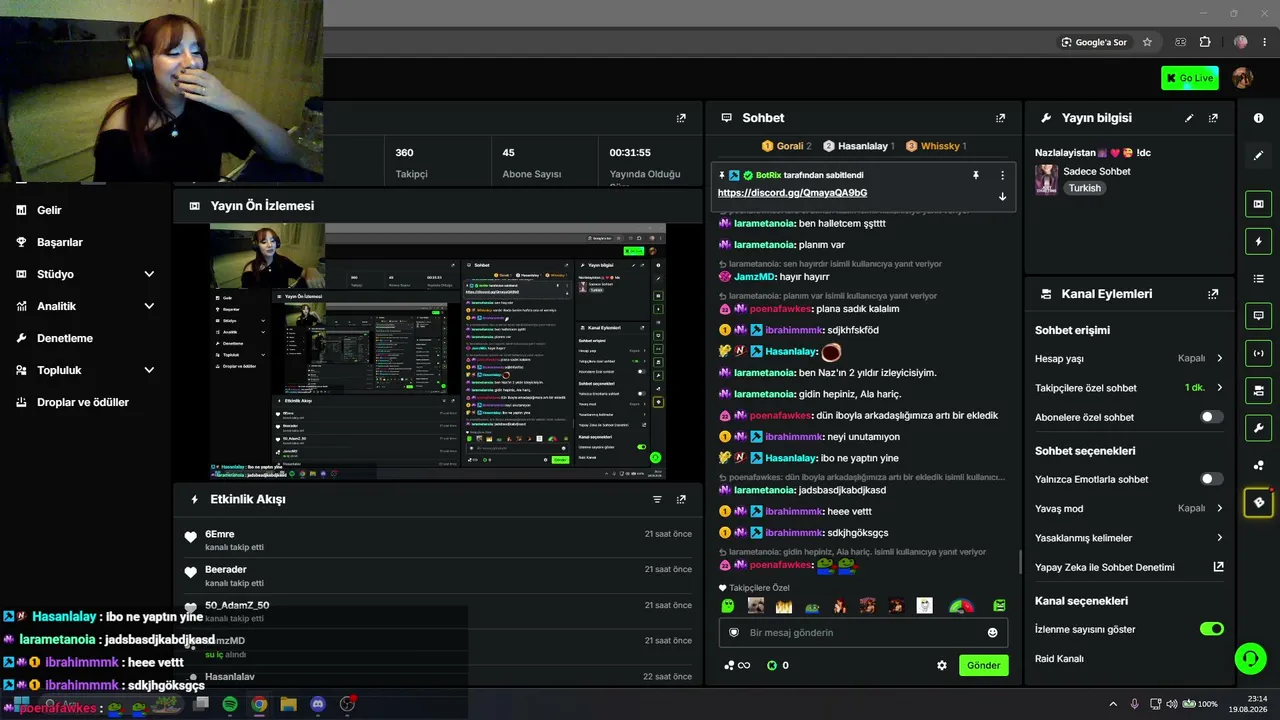
Task: Toggle Abonelere özel sohbet switch
Action: pyautogui.click(x=1212, y=417)
